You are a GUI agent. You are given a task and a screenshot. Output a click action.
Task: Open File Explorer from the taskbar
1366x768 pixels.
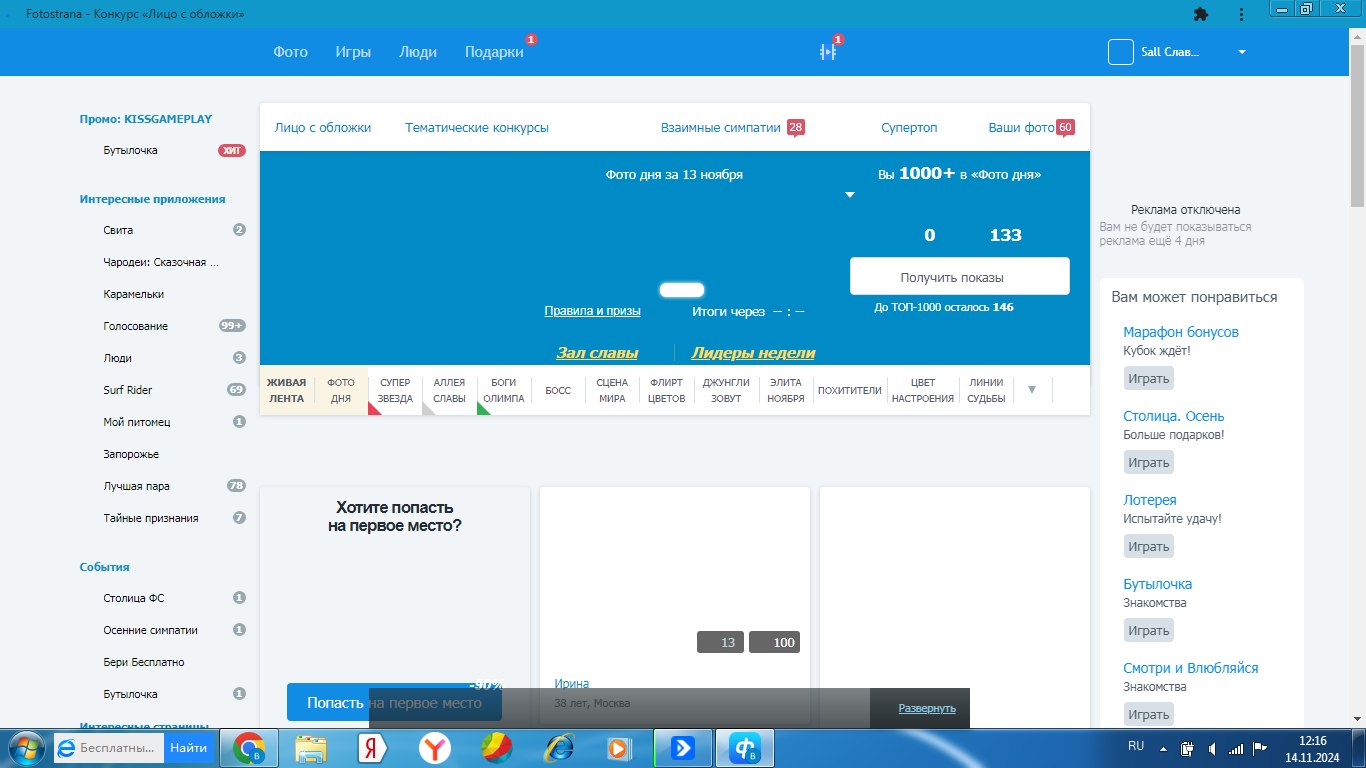311,748
